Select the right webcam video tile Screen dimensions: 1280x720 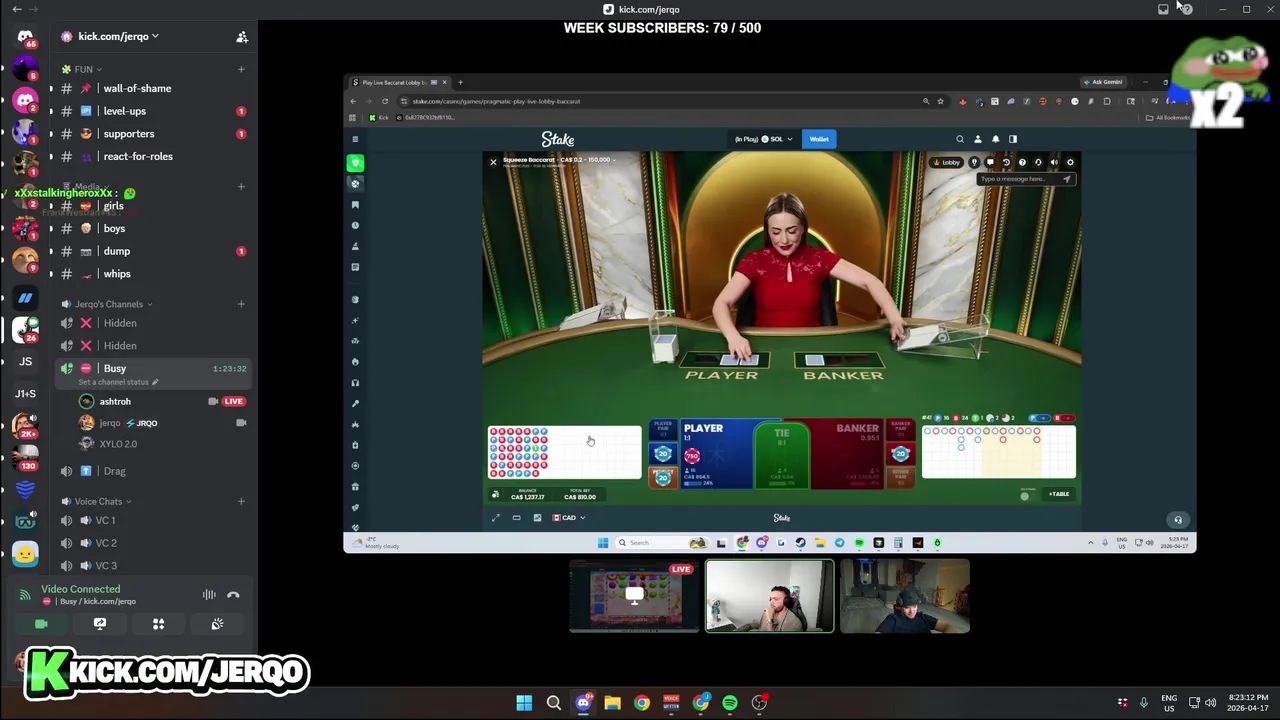coord(904,596)
